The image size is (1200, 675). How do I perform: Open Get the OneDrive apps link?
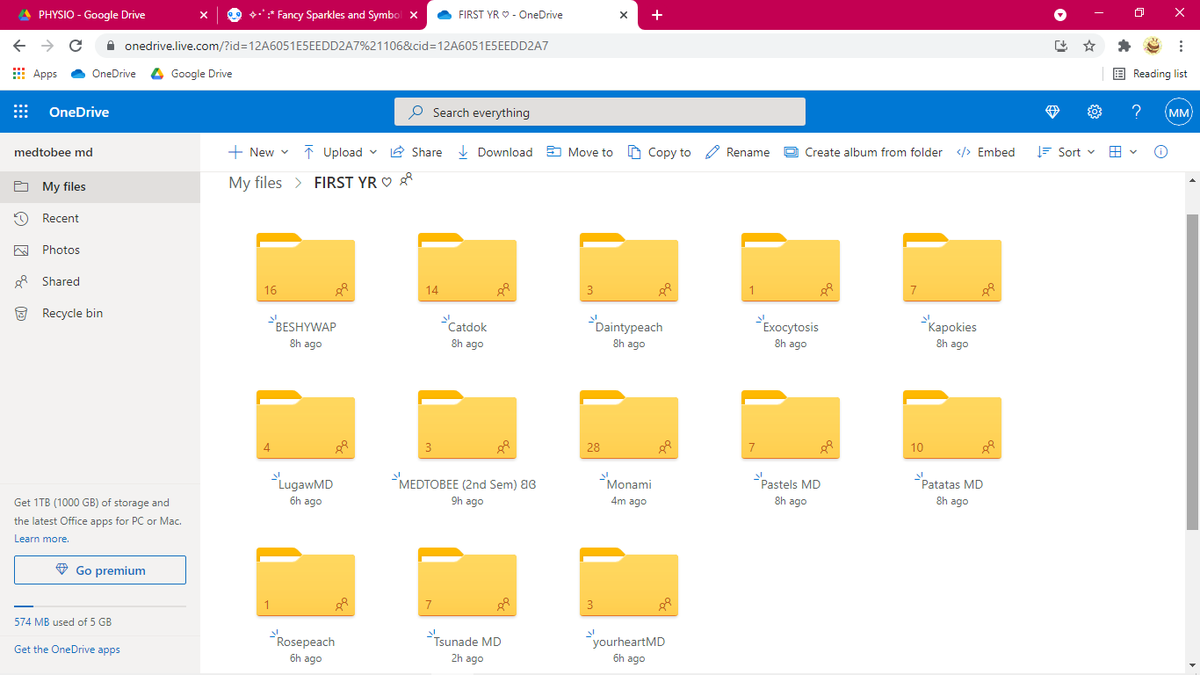(67, 649)
